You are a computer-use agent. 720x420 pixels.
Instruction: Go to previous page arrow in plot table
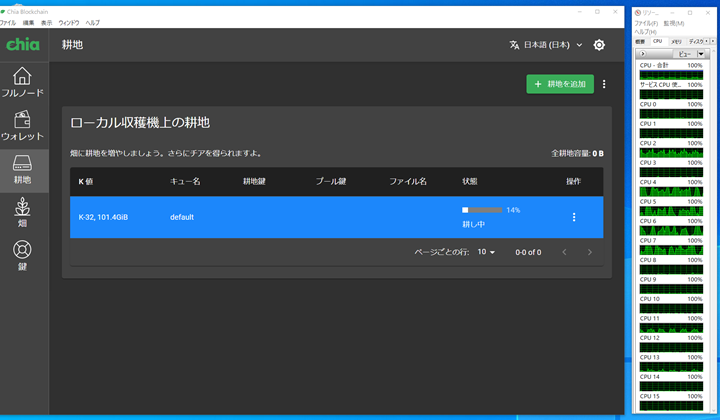(564, 252)
